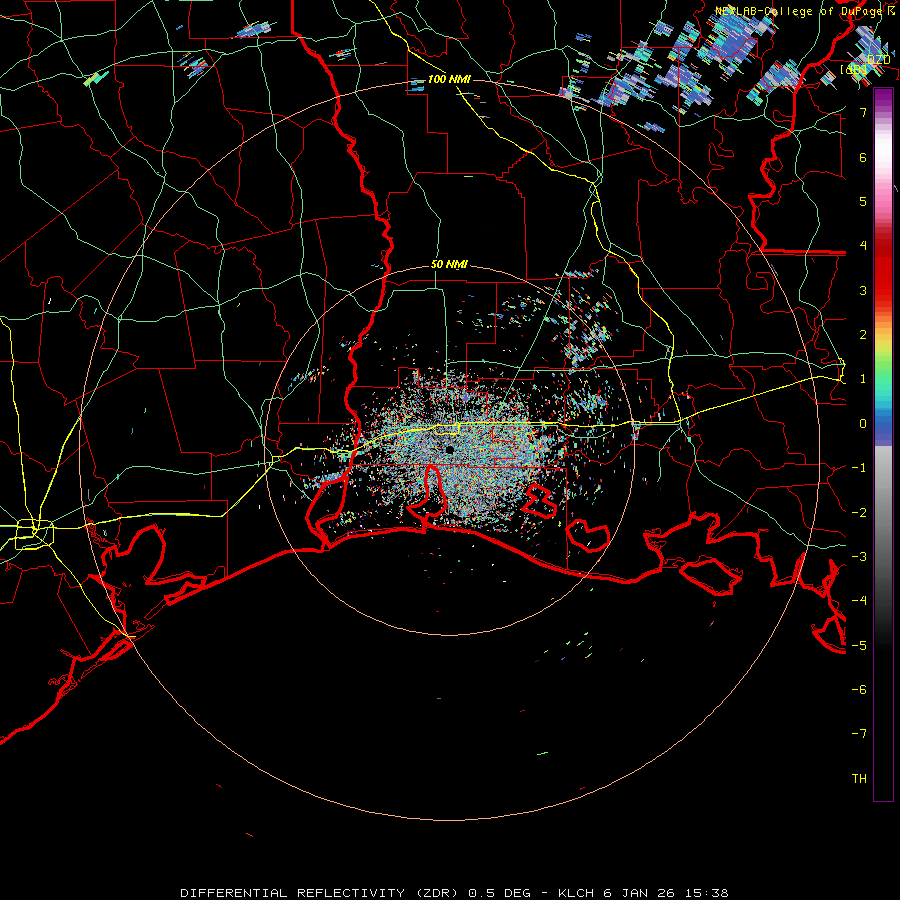Click the "-6" label on the color scale
Viewport: 900px width, 900px height.
click(x=859, y=689)
